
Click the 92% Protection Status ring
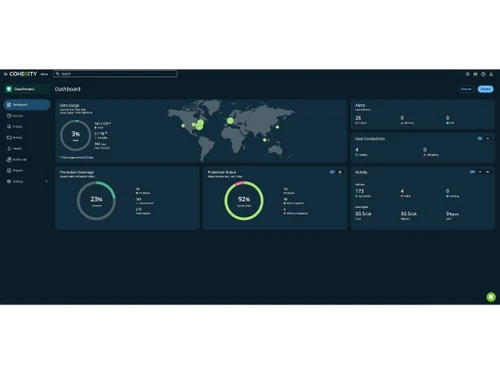pos(244,201)
